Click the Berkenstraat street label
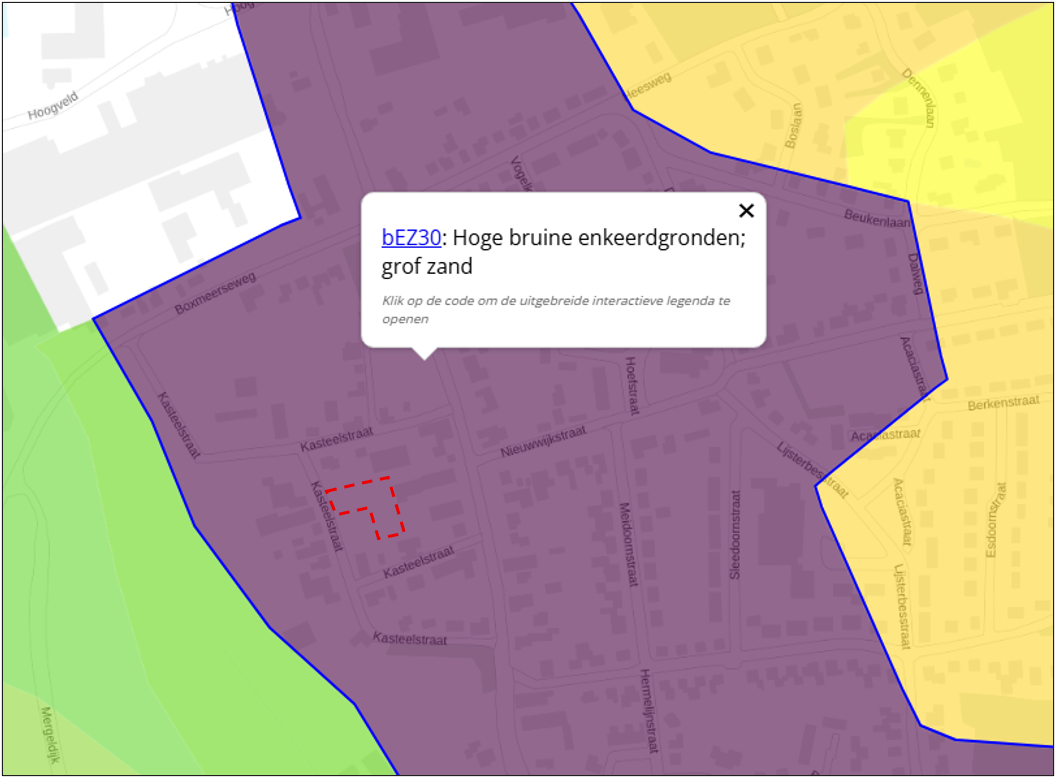This screenshot has width=1057, height=779. 1003,403
